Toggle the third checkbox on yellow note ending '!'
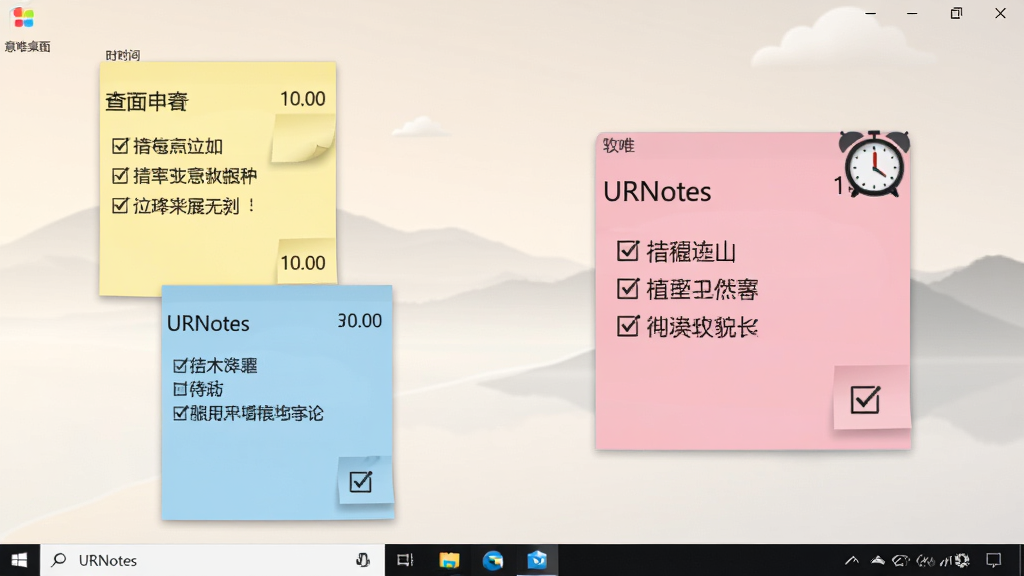 pyautogui.click(x=120, y=206)
